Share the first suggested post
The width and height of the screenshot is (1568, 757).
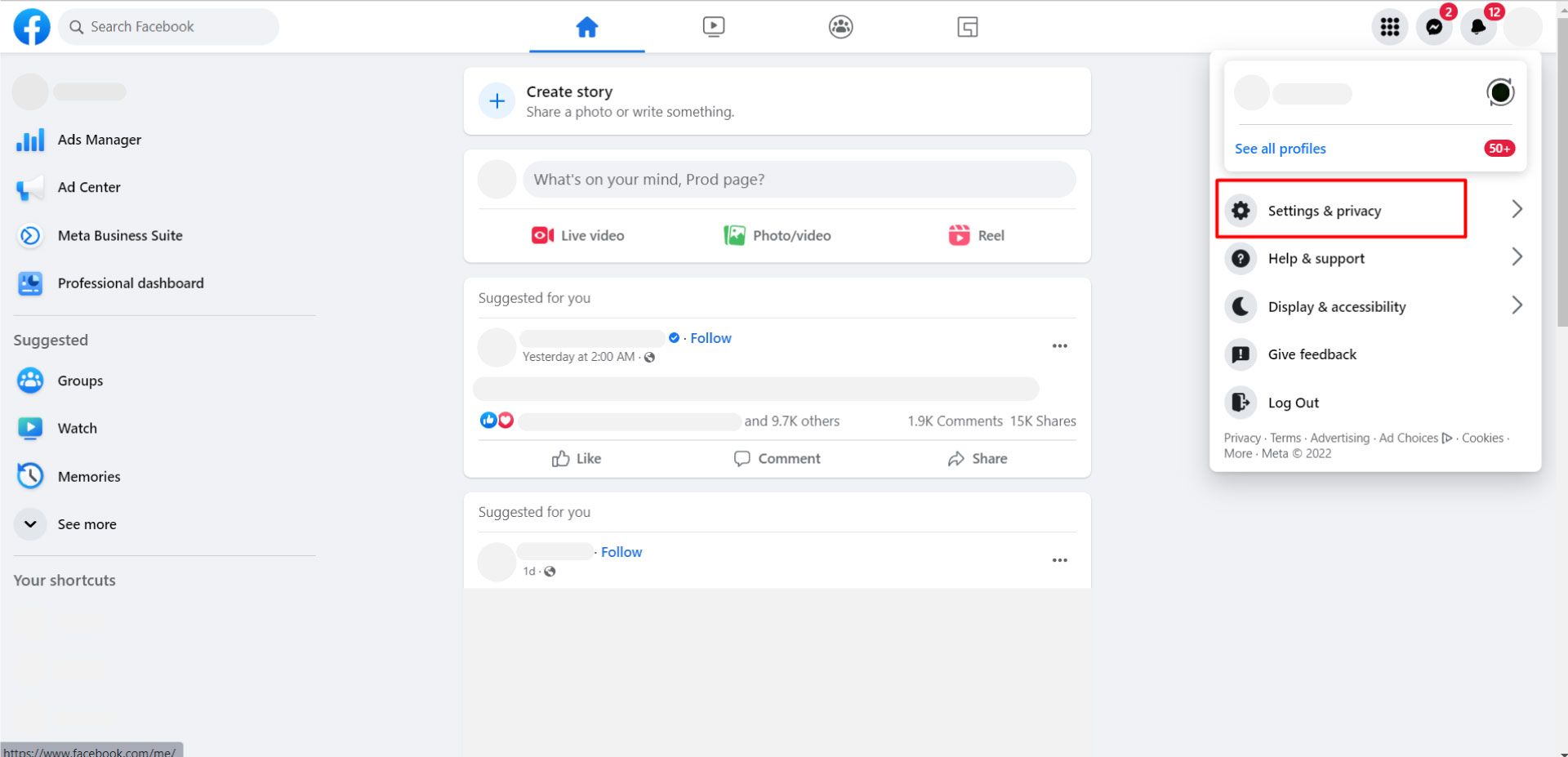tap(978, 459)
